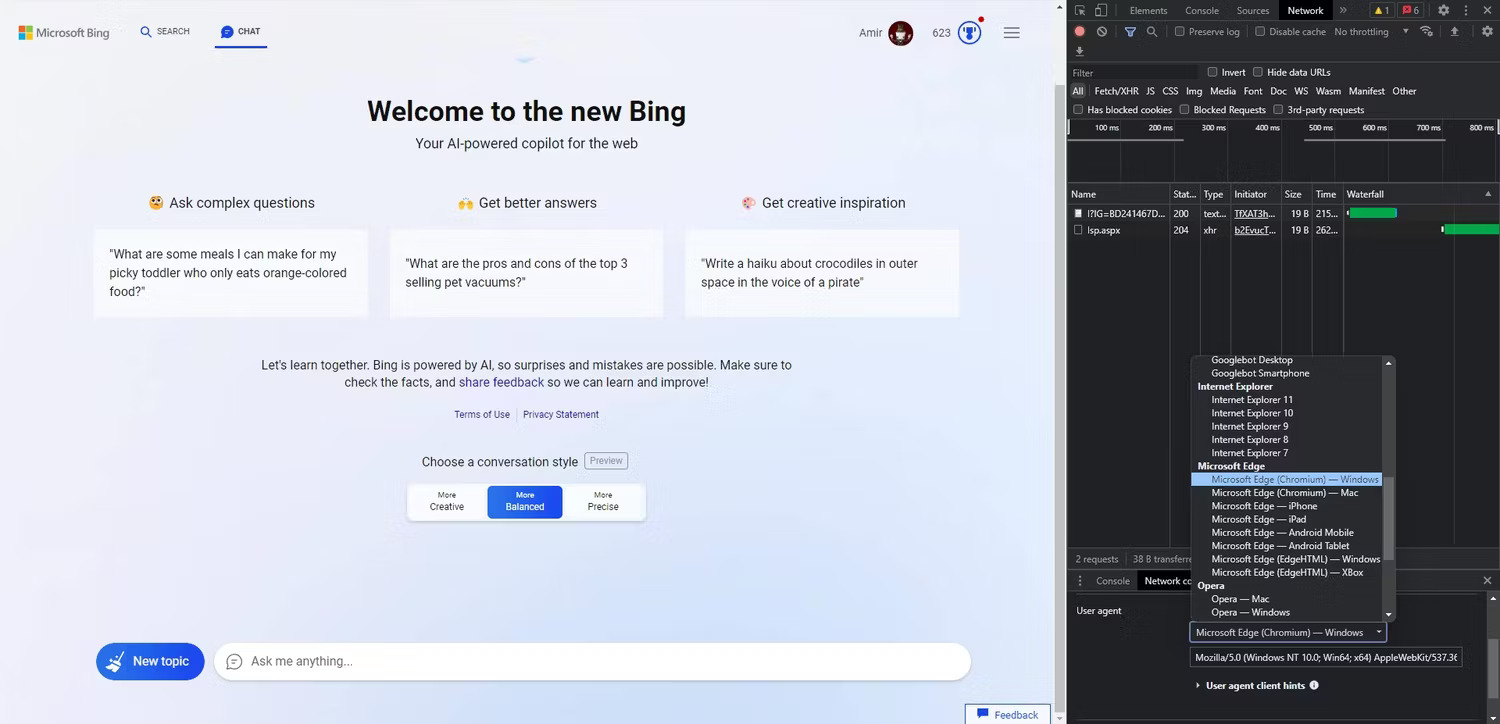Enable Disable cache checkbox
The width and height of the screenshot is (1500, 724).
[x=1260, y=31]
